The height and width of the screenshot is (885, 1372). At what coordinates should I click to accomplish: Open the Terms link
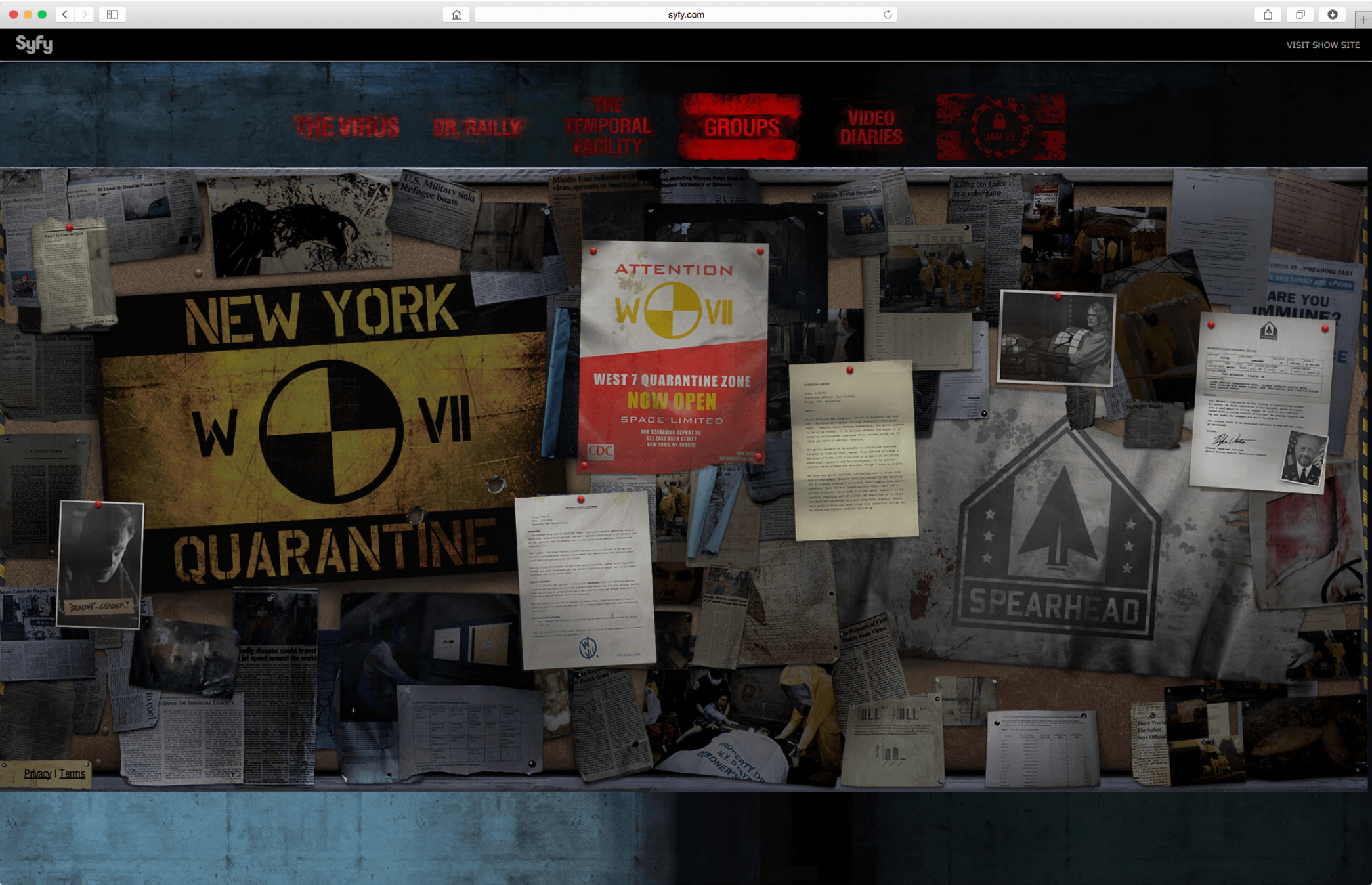(x=72, y=773)
